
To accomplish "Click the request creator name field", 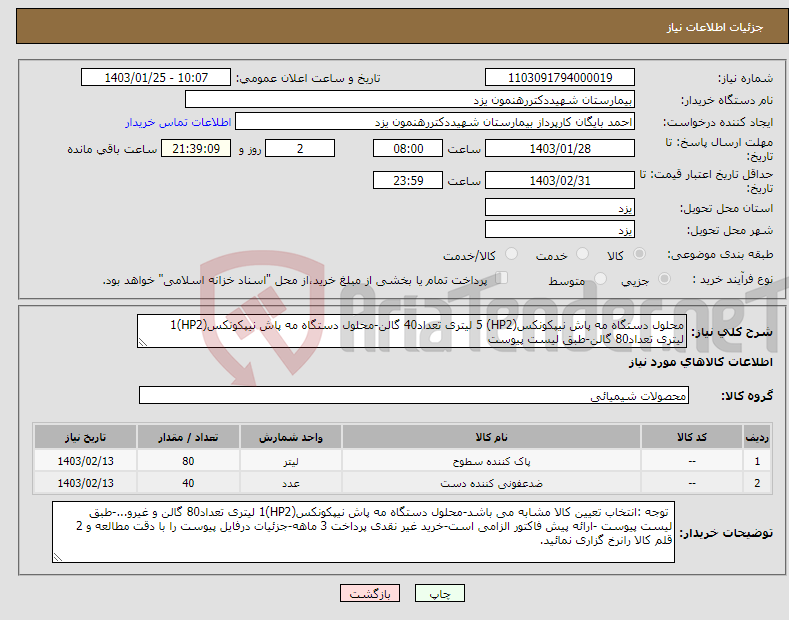I will (435, 122).
